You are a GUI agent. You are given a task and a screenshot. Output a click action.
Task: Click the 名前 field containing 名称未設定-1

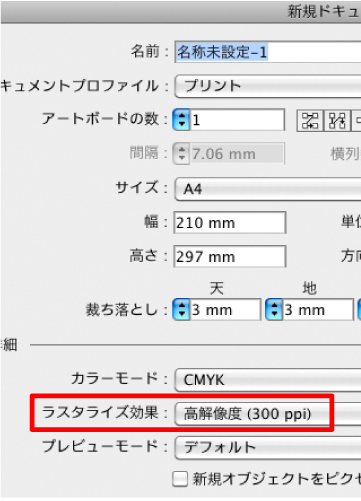[x=268, y=52]
